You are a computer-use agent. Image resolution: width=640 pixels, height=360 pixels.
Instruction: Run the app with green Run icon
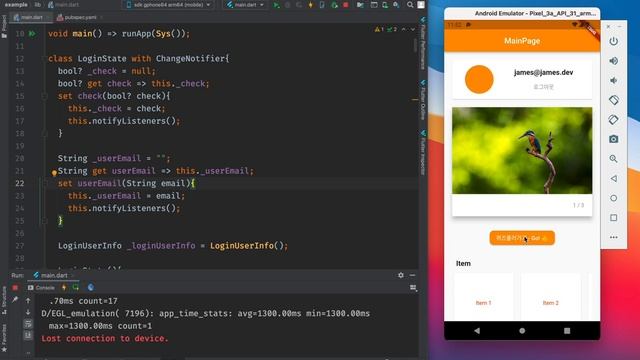coord(276,5)
